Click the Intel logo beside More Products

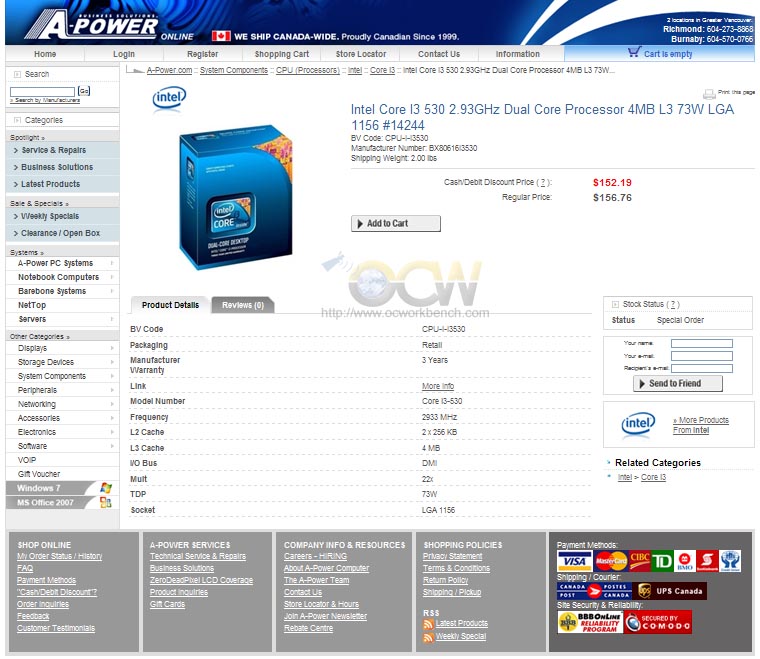[638, 424]
